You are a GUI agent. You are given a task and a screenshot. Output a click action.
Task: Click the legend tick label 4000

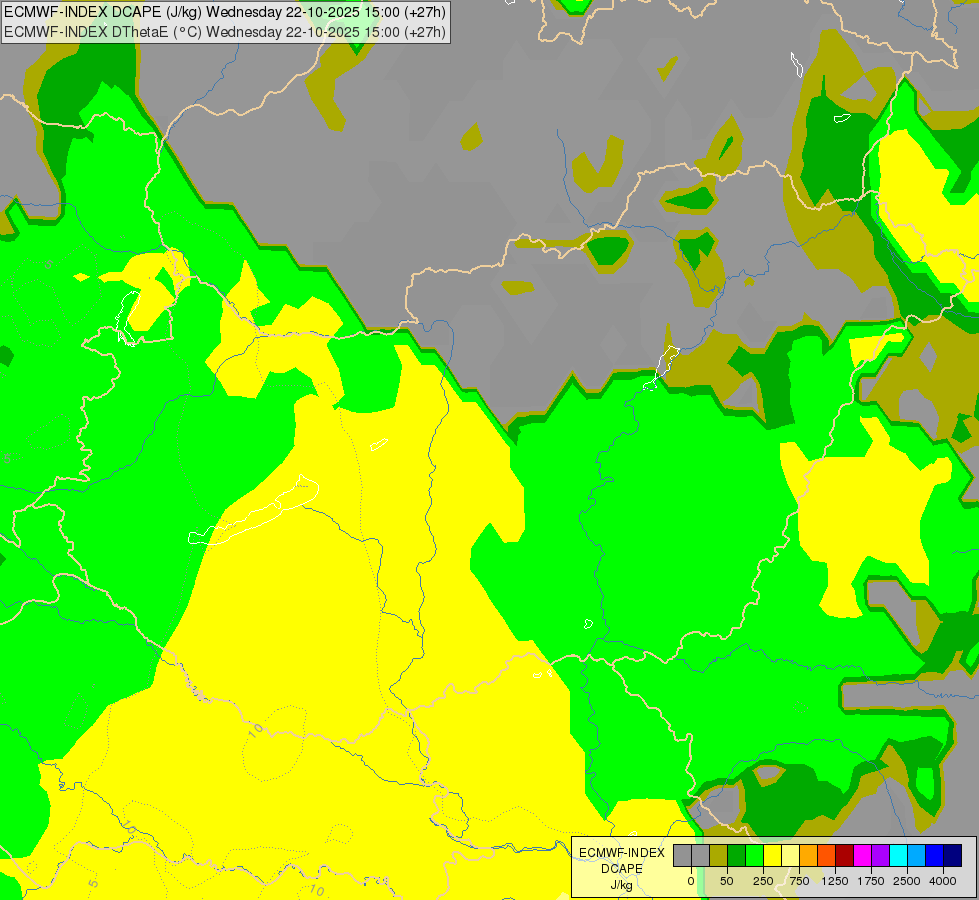(943, 881)
